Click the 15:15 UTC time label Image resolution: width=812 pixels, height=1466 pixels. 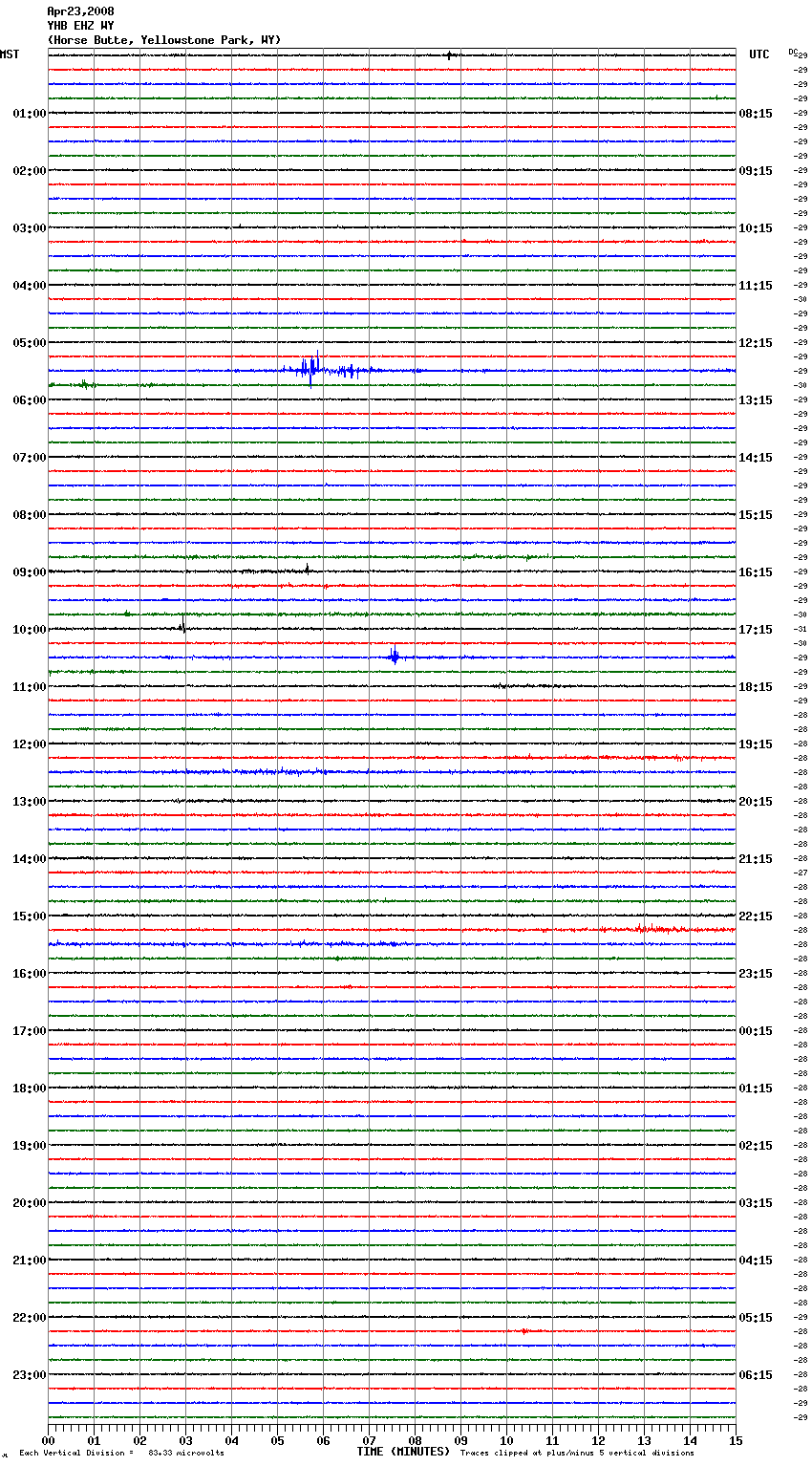point(756,515)
